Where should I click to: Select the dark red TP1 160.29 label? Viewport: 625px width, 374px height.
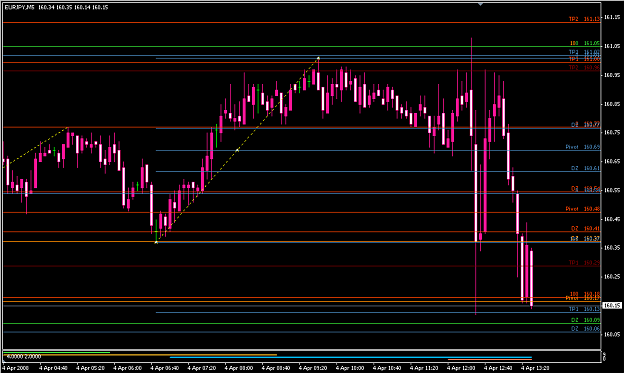pyautogui.click(x=584, y=263)
